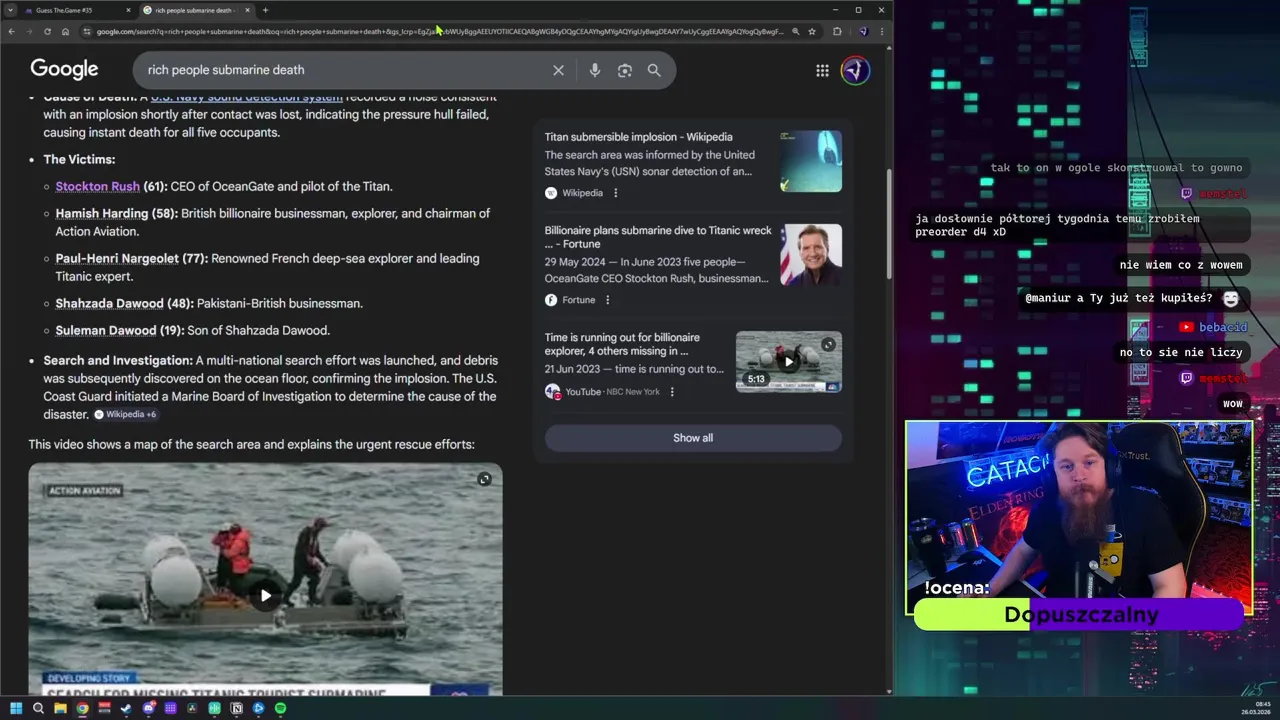Expand the embedded video with corner icon
The image size is (1280, 720).
(x=484, y=479)
